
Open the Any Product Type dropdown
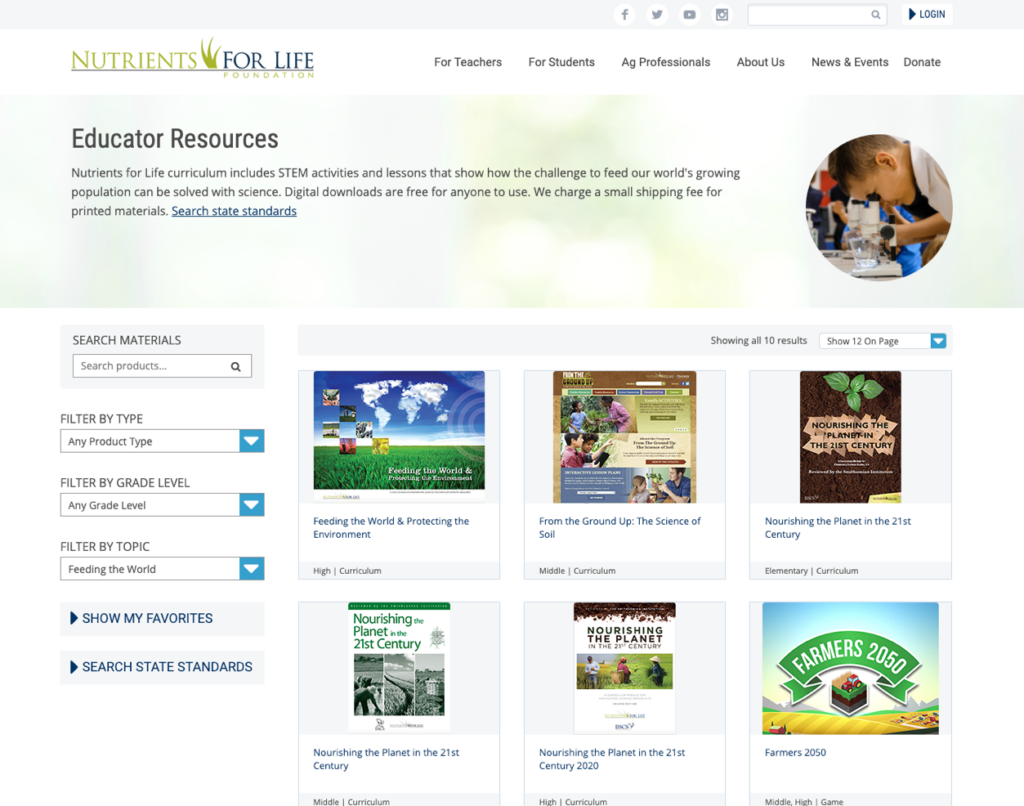pyautogui.click(x=162, y=441)
